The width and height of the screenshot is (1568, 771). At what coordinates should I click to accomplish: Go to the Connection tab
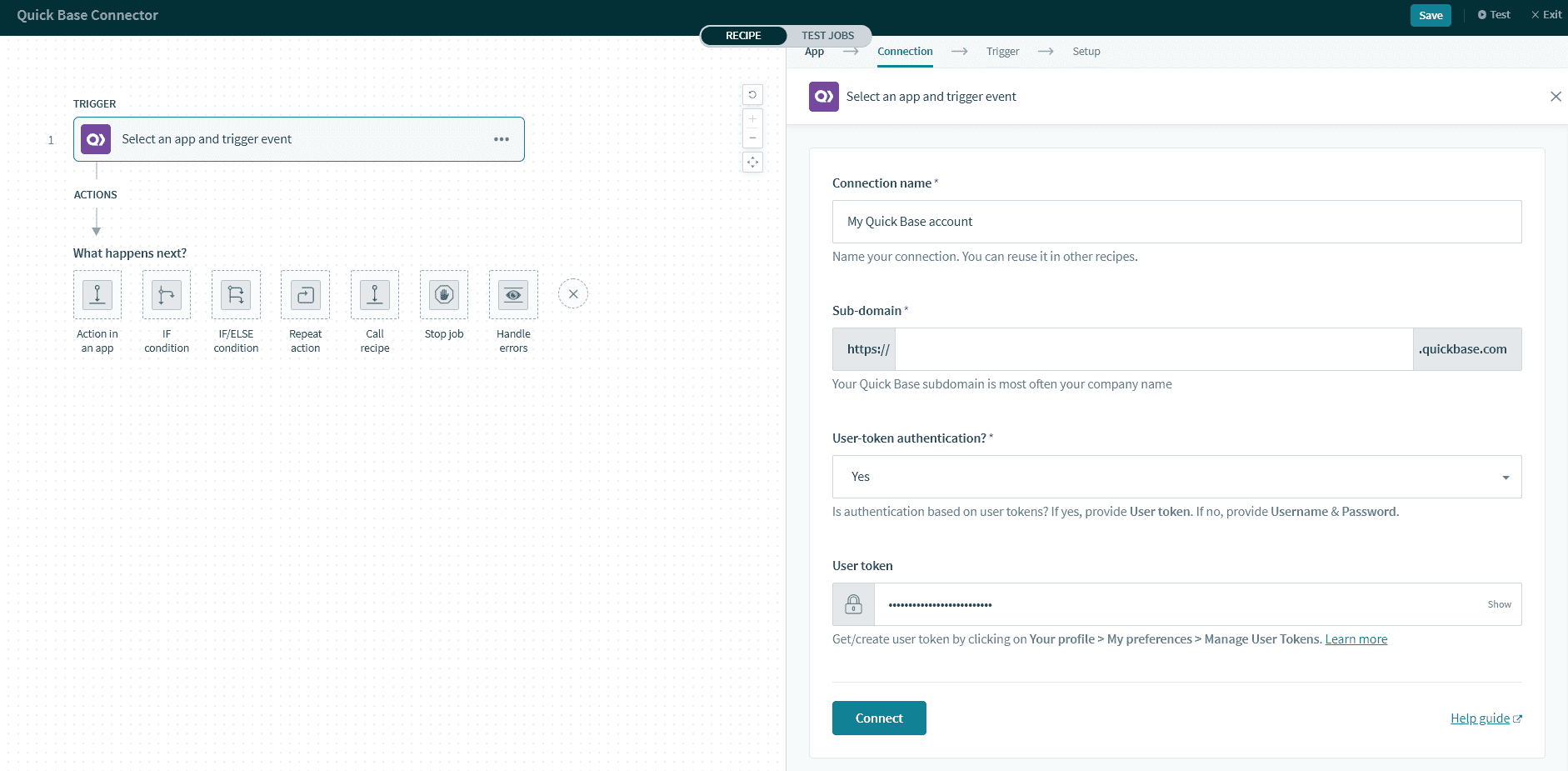click(x=904, y=51)
